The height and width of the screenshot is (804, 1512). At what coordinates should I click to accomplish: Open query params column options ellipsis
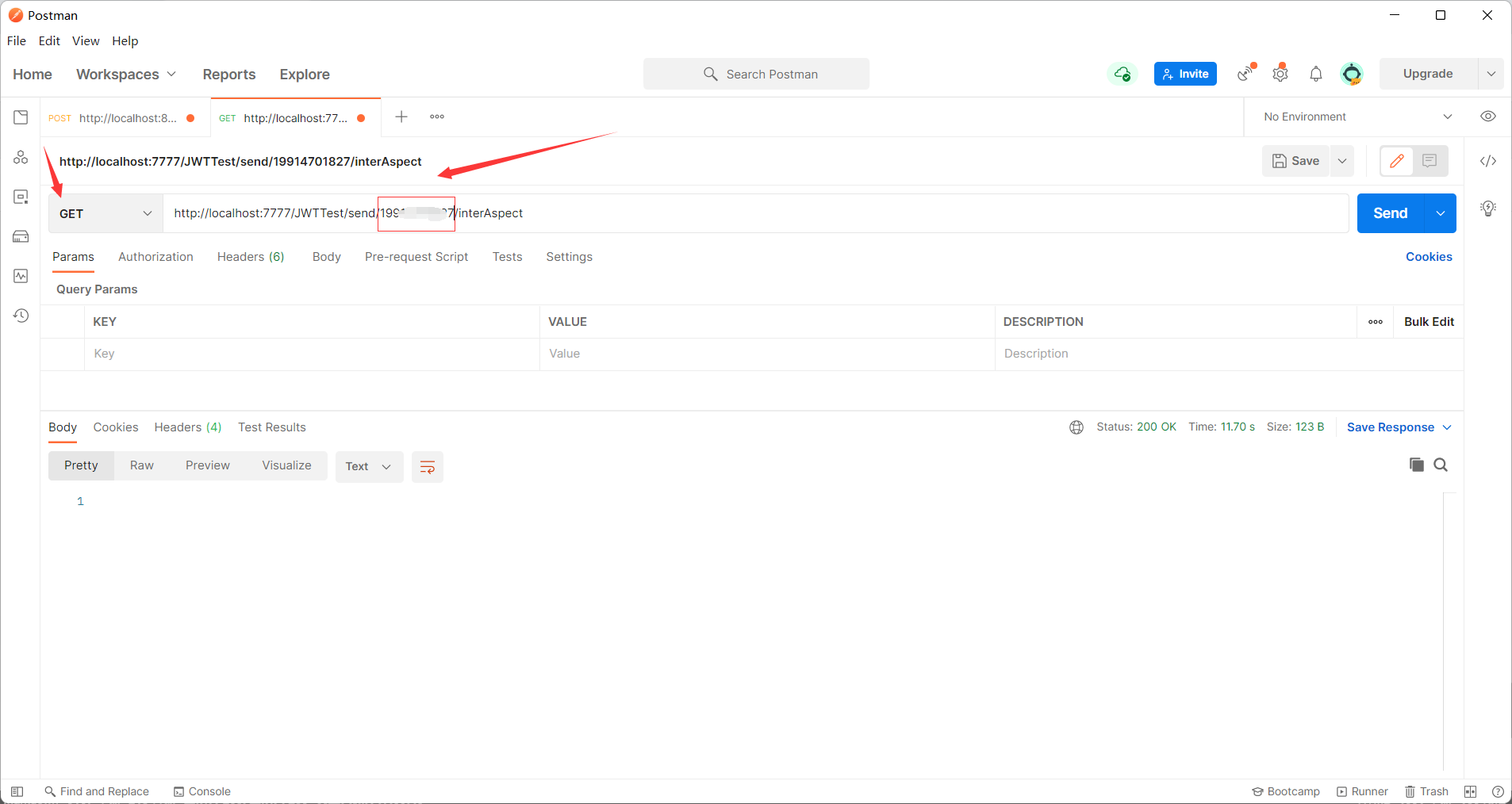click(1376, 322)
